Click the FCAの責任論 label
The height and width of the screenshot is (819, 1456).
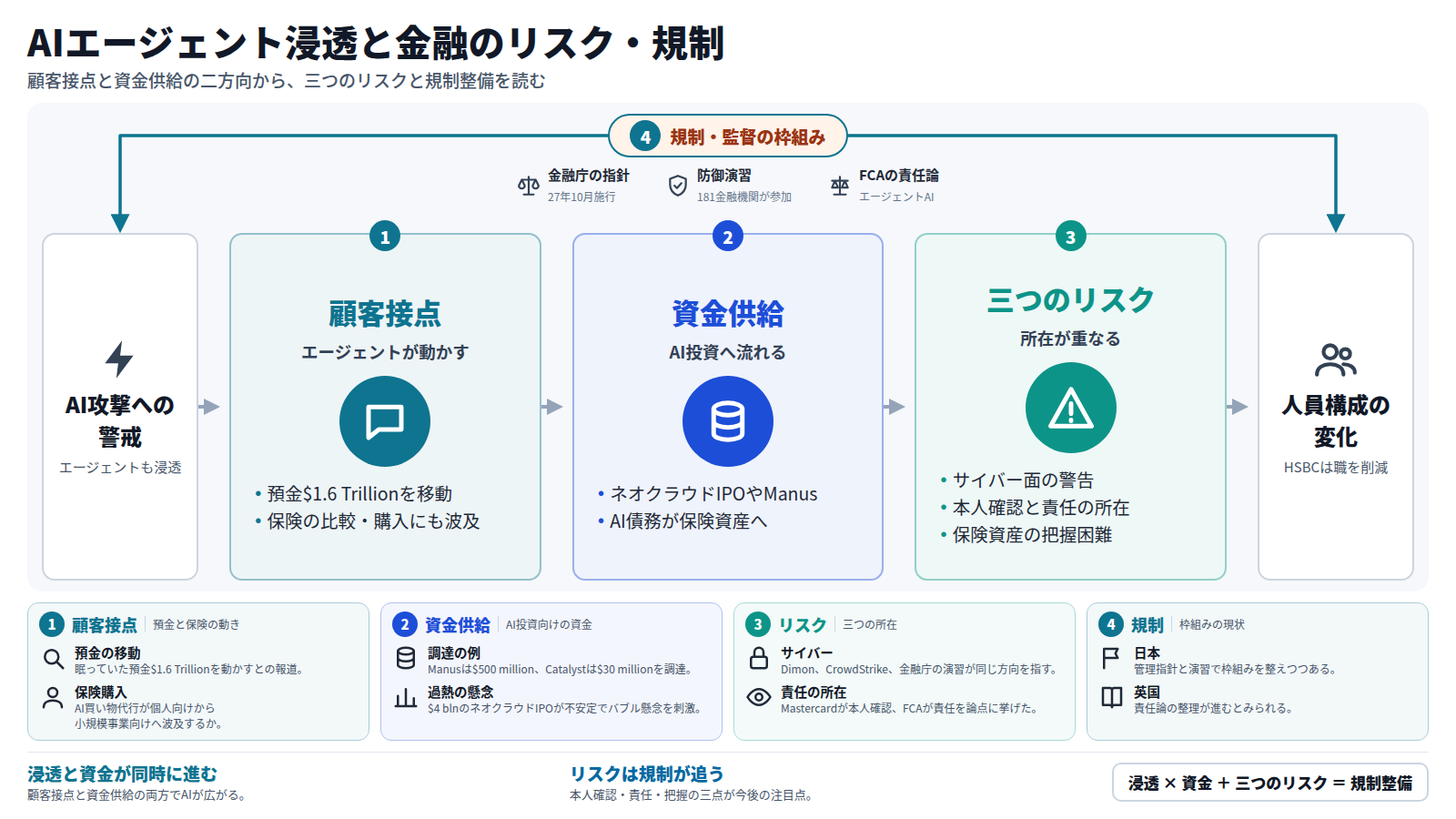(899, 176)
